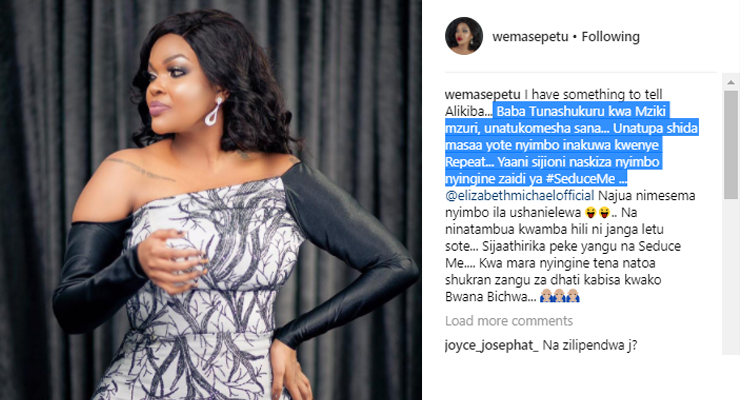
Task: Open wemasepetu username in the post header
Action: coord(530,37)
